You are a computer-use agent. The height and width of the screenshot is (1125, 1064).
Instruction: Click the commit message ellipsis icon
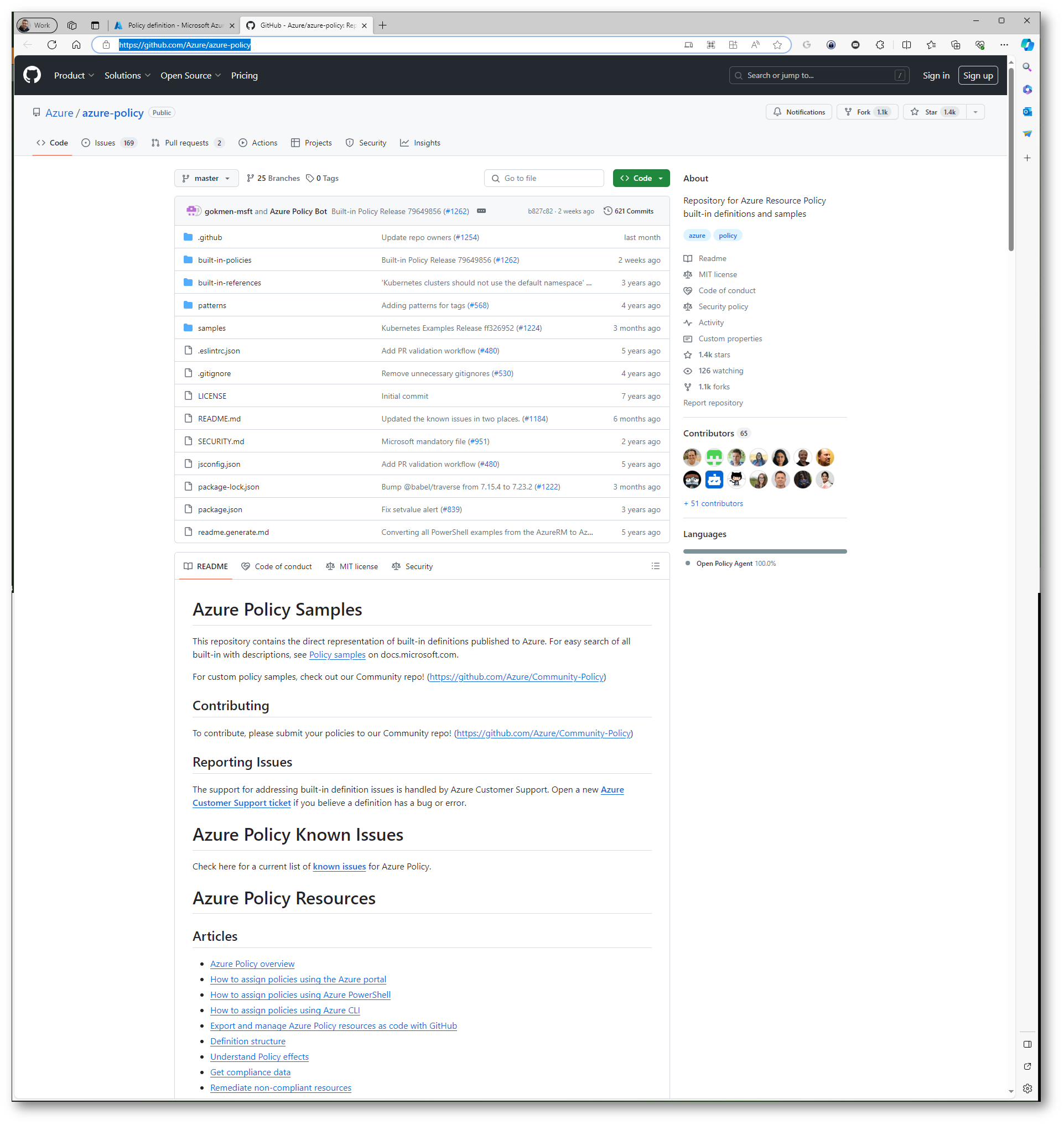coord(481,211)
